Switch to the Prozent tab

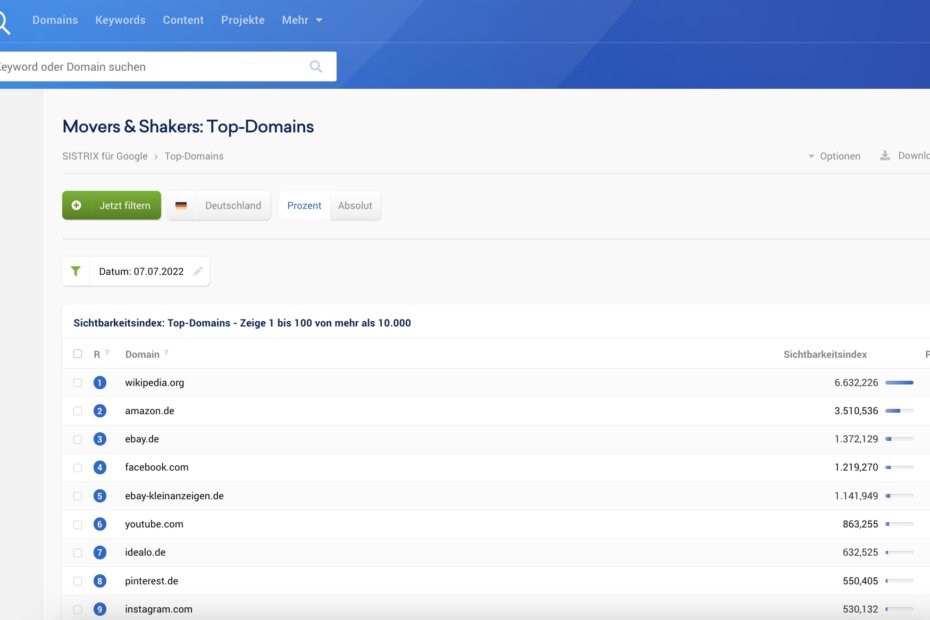click(304, 205)
